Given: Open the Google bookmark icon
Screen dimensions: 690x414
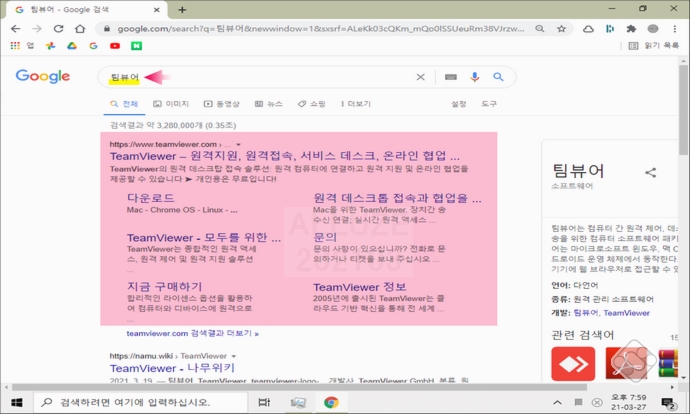Looking at the screenshot, I should 93,45.
